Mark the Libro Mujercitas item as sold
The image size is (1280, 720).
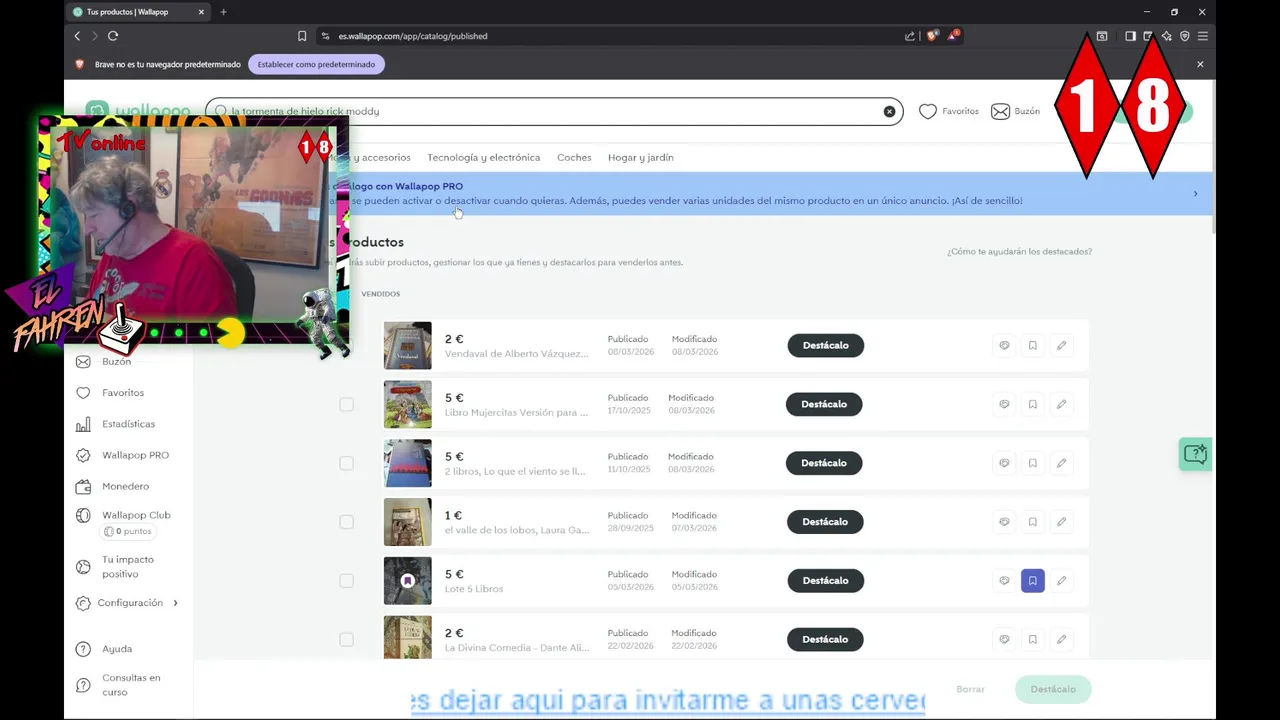(1004, 404)
